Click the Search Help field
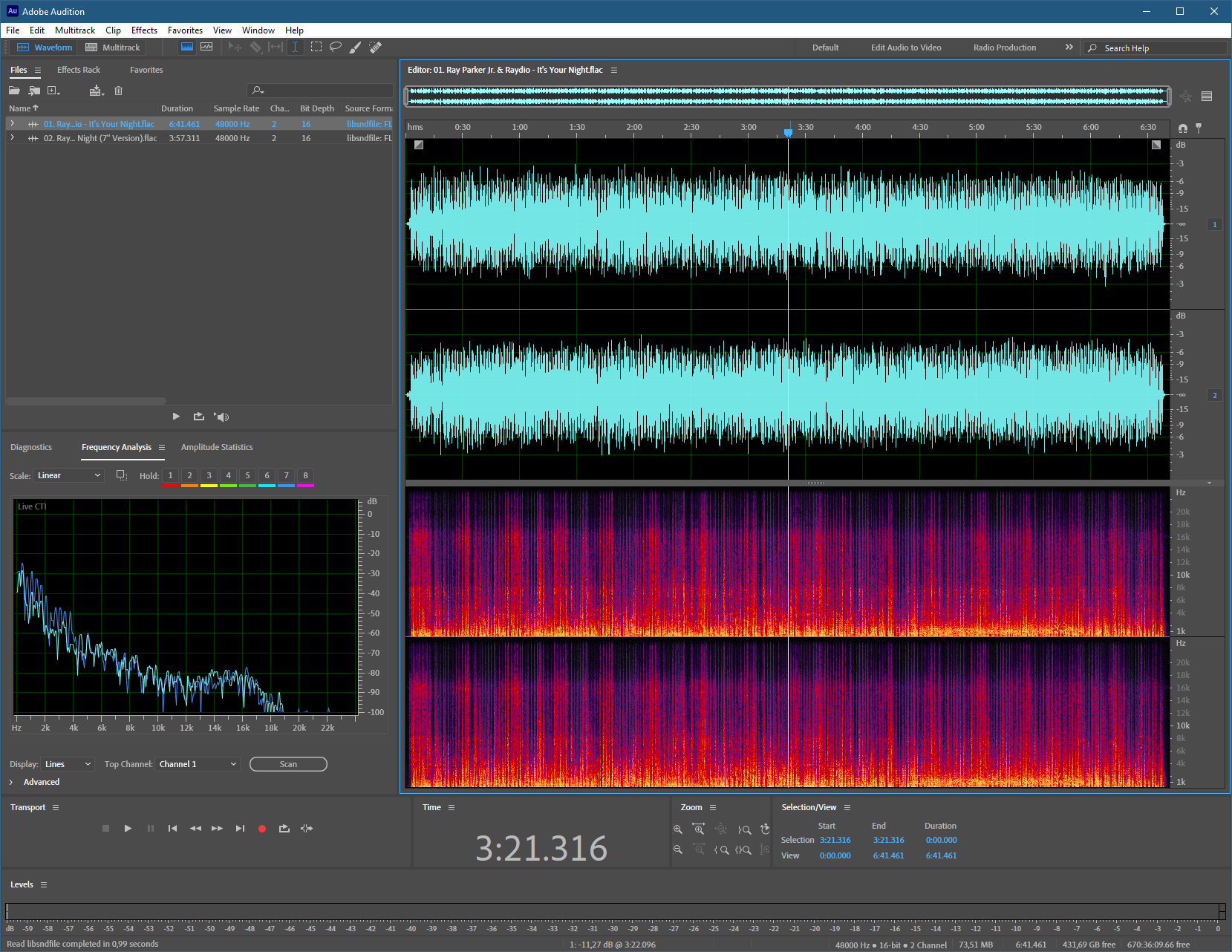The width and height of the screenshot is (1232, 952). pyautogui.click(x=1156, y=48)
